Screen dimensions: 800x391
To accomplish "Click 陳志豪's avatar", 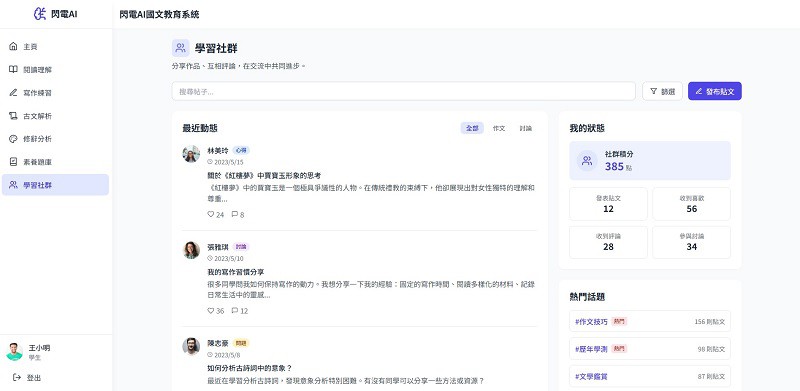I will pyautogui.click(x=191, y=346).
